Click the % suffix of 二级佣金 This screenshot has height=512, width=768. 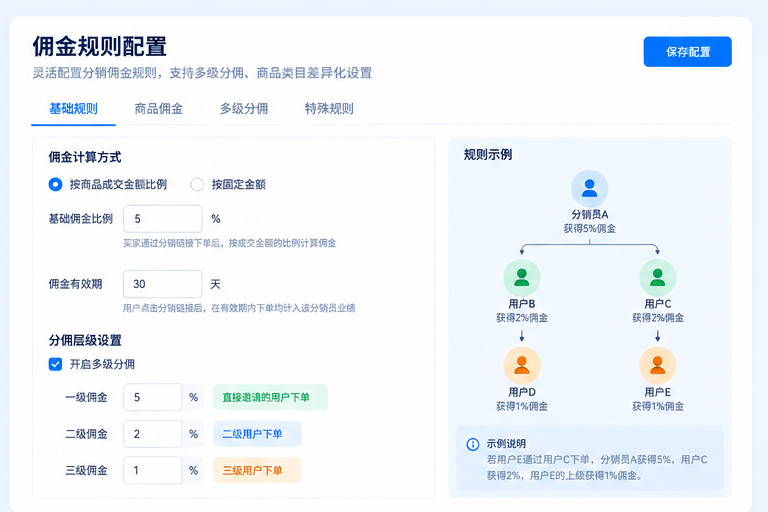click(193, 434)
